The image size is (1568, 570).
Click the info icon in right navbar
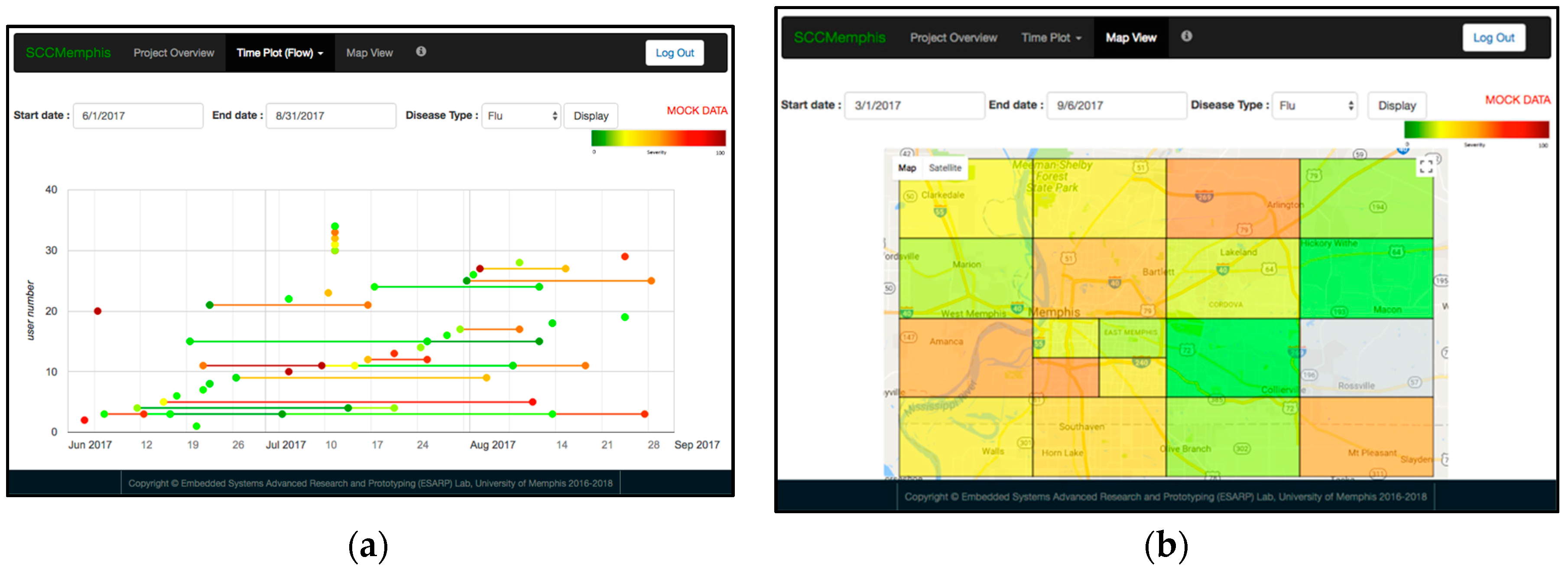pyautogui.click(x=1186, y=36)
